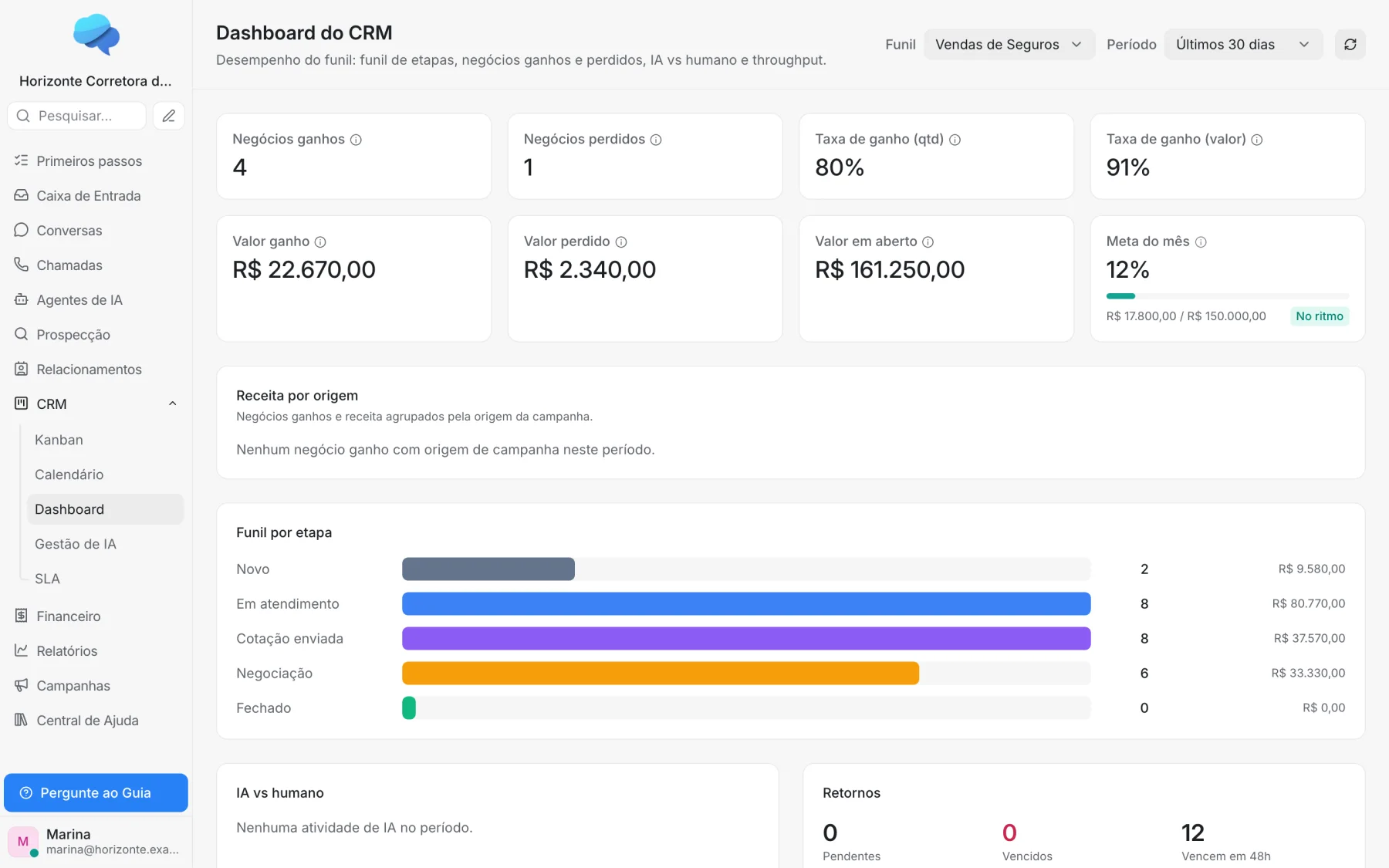This screenshot has height=868, width=1389.
Task: Click the Vencem em 48h count 12
Action: 1192,833
